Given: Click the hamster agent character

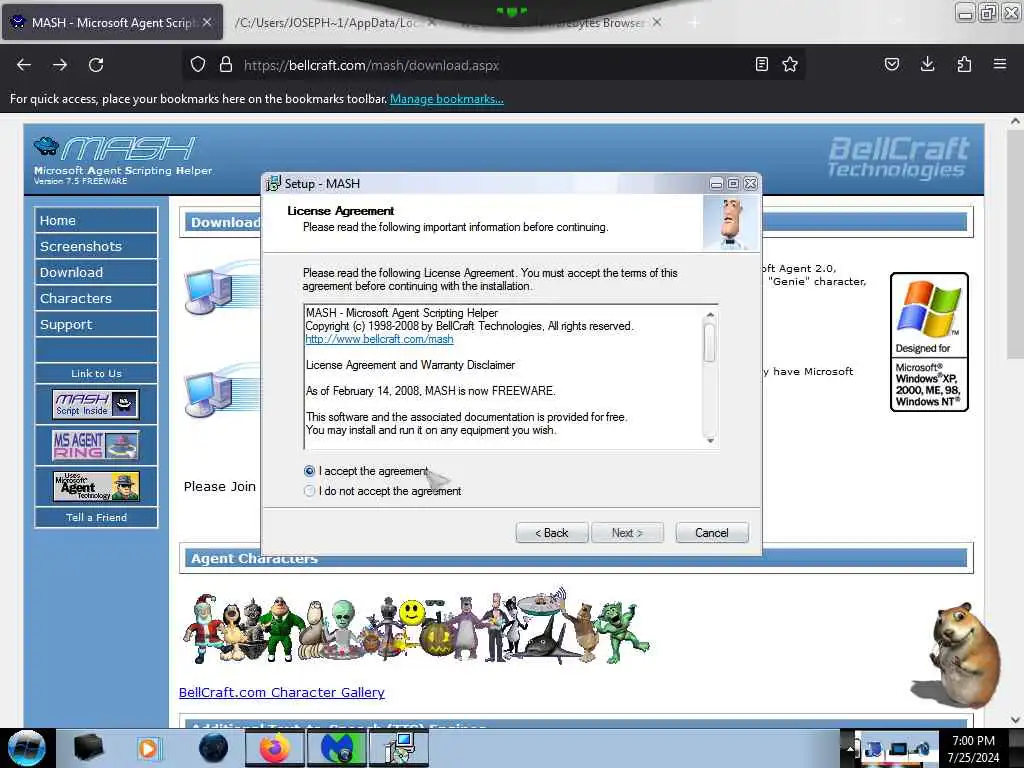Looking at the screenshot, I should pyautogui.click(x=957, y=655).
